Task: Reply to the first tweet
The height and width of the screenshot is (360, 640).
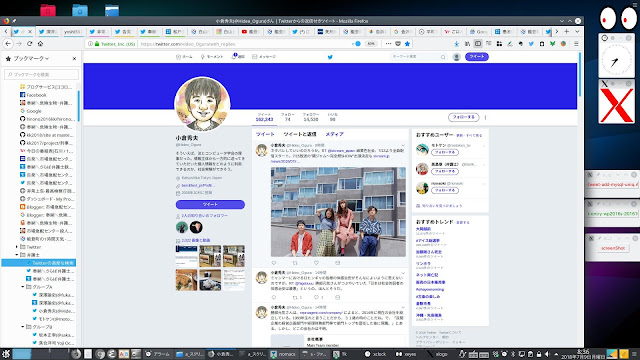Action: pos(273,263)
